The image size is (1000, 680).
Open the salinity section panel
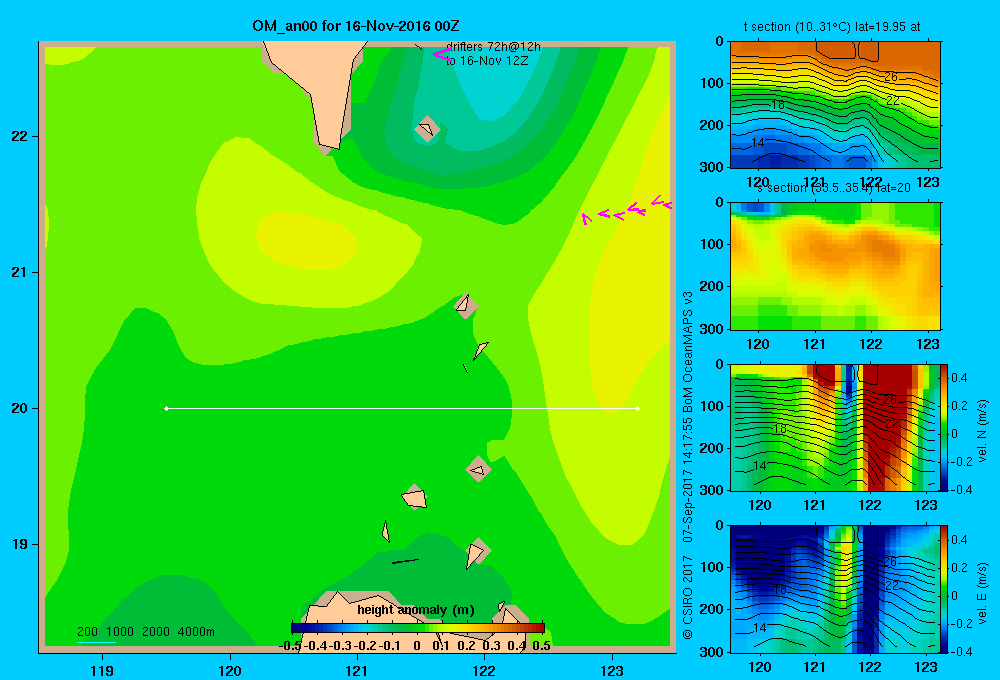point(835,266)
